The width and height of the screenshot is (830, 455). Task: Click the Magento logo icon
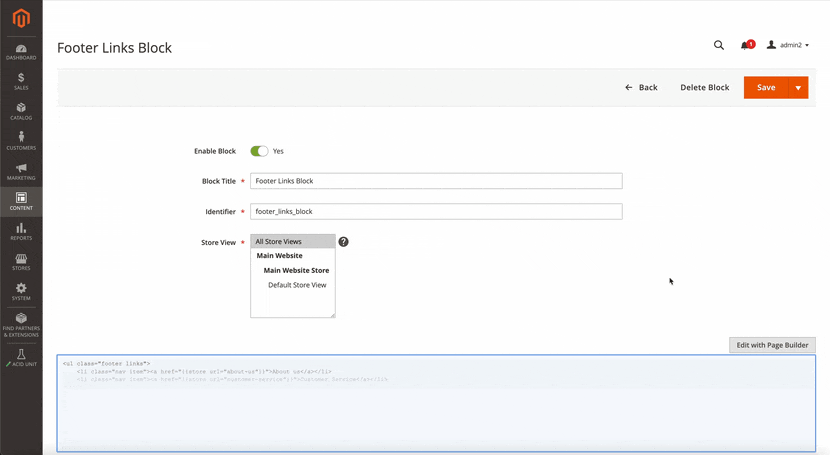point(21,18)
